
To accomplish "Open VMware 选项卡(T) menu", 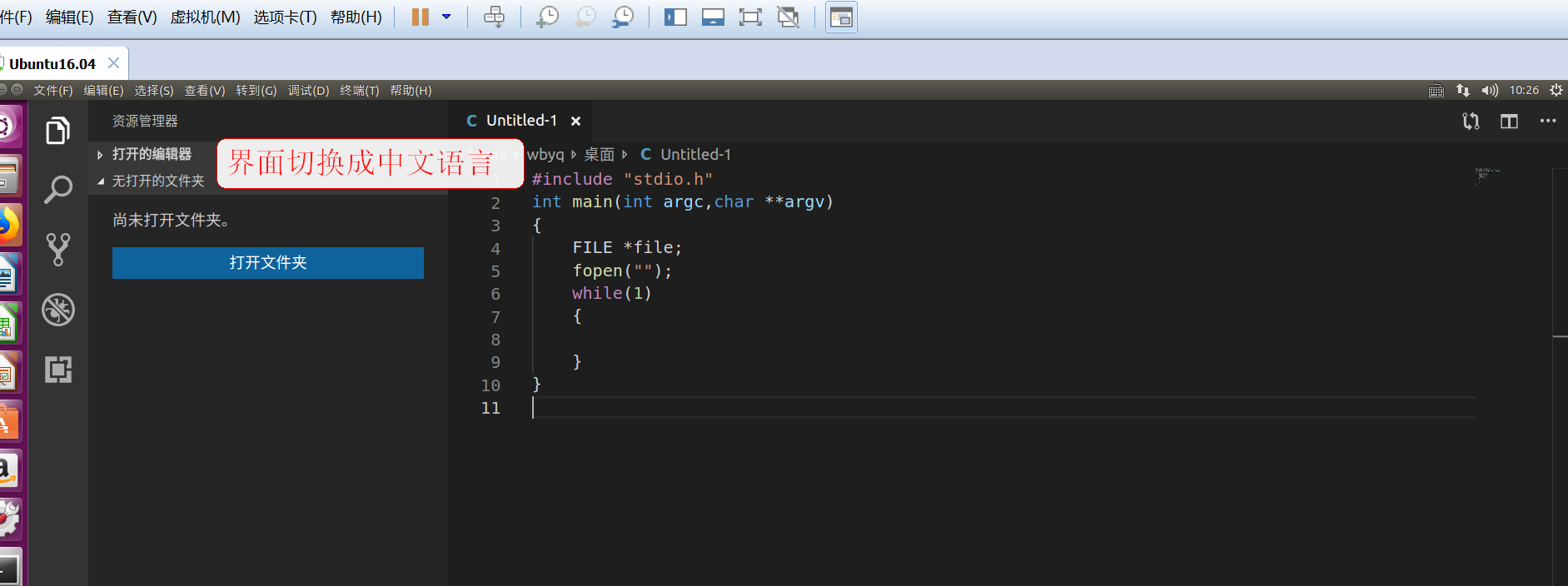I will point(285,17).
